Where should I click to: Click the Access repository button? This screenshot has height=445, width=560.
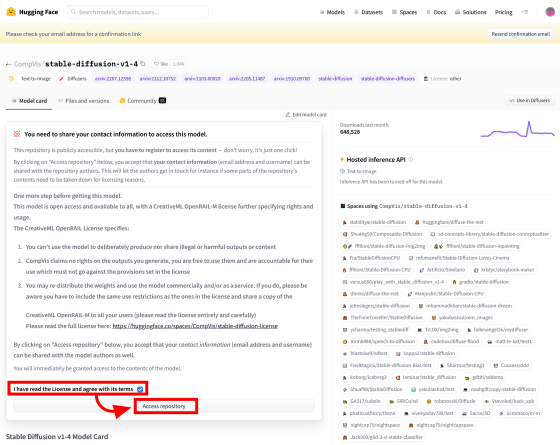tap(164, 406)
